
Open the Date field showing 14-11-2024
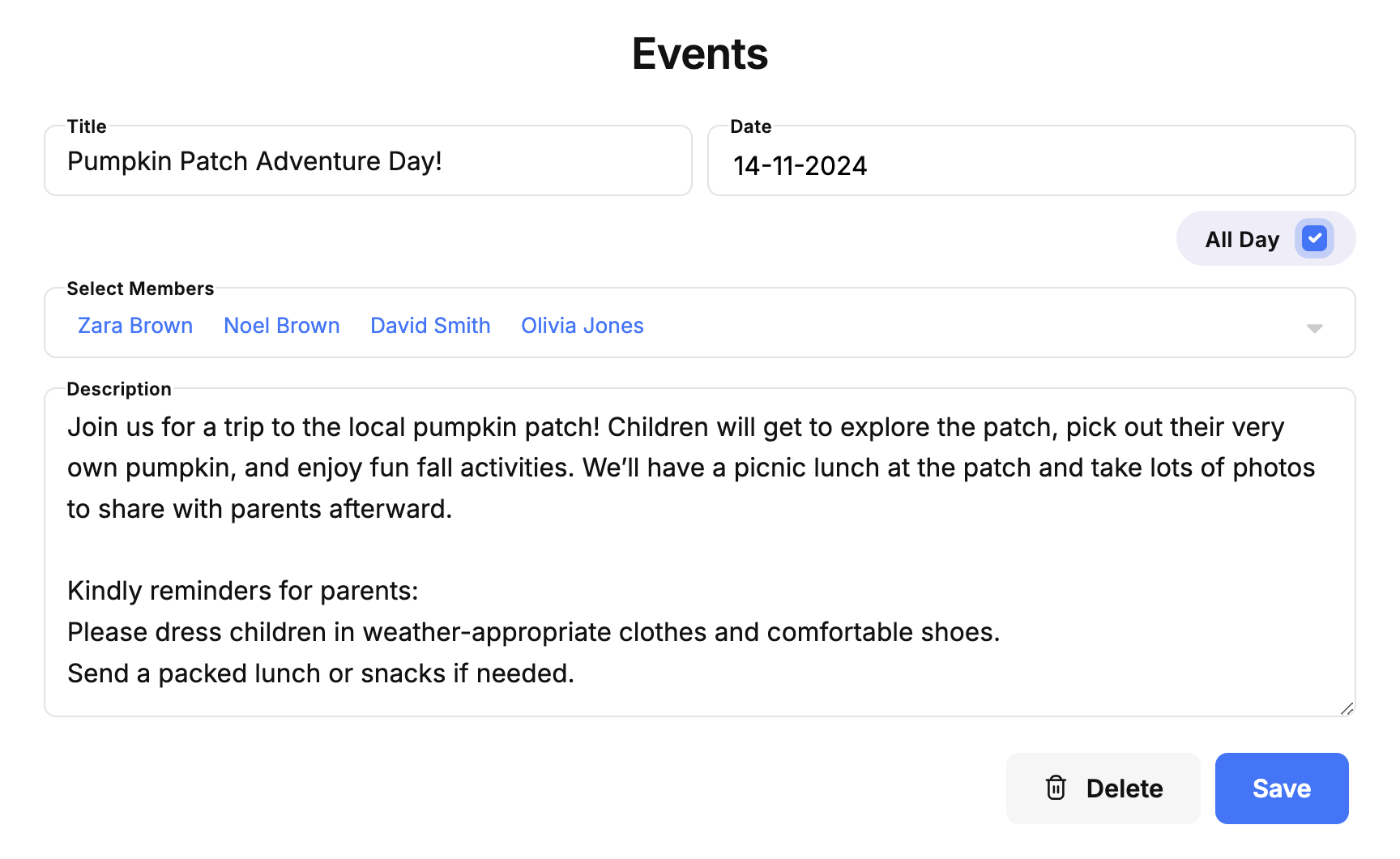click(1031, 161)
